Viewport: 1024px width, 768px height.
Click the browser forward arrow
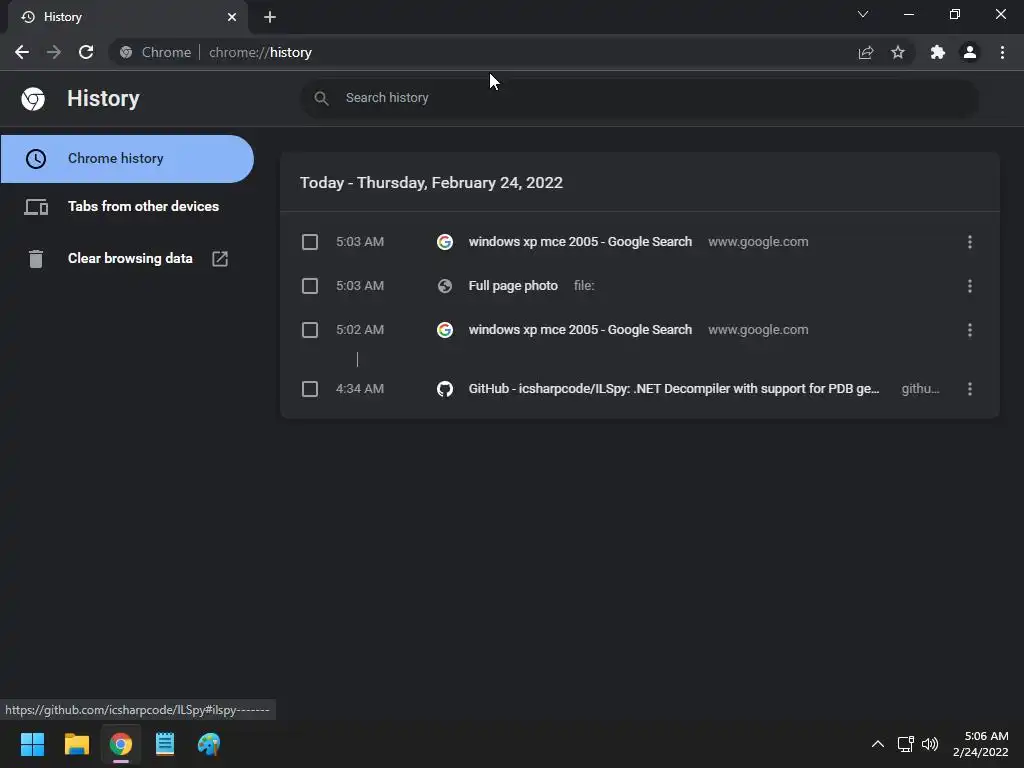54,52
